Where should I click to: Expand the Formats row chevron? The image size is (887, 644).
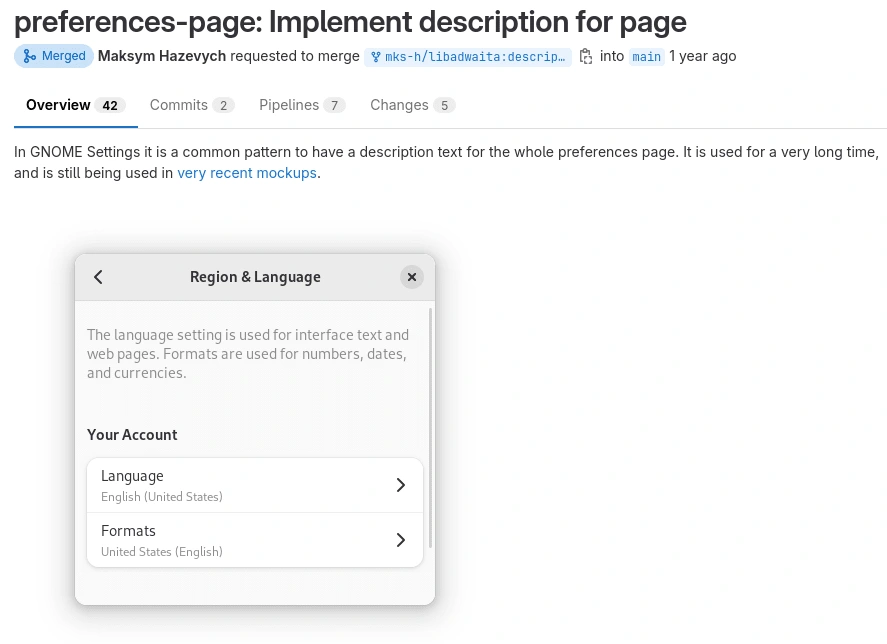(x=400, y=540)
